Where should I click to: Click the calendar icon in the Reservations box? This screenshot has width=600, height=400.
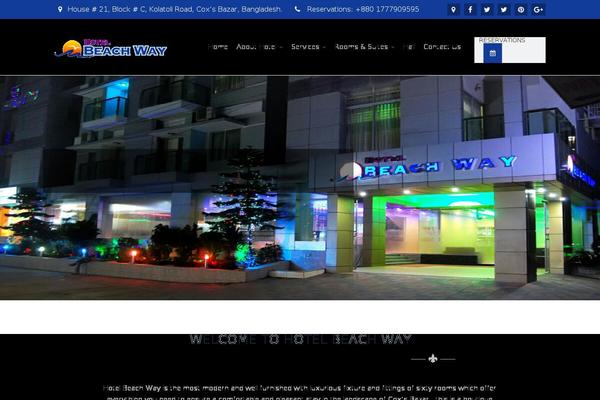click(492, 53)
